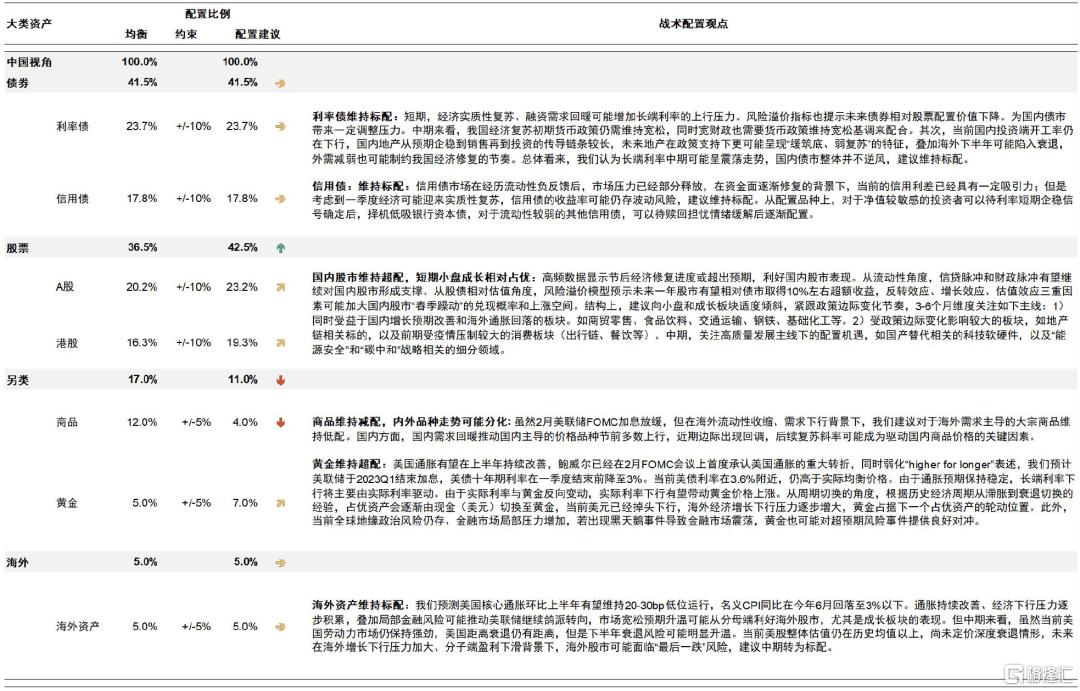Select the 36.5% 均衡 value for 股票
The width and height of the screenshot is (1080, 691).
click(x=142, y=247)
